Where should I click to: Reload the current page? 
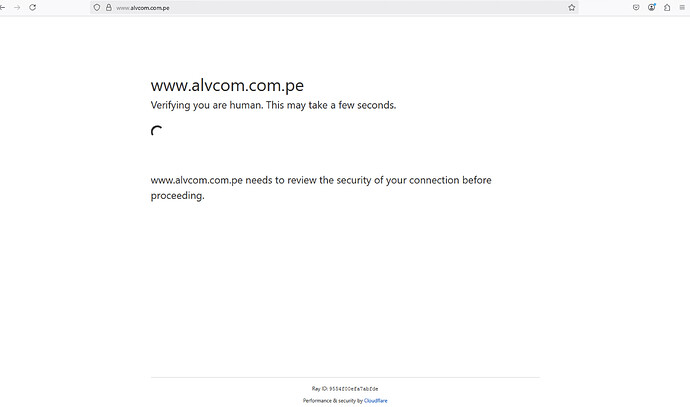pyautogui.click(x=33, y=7)
